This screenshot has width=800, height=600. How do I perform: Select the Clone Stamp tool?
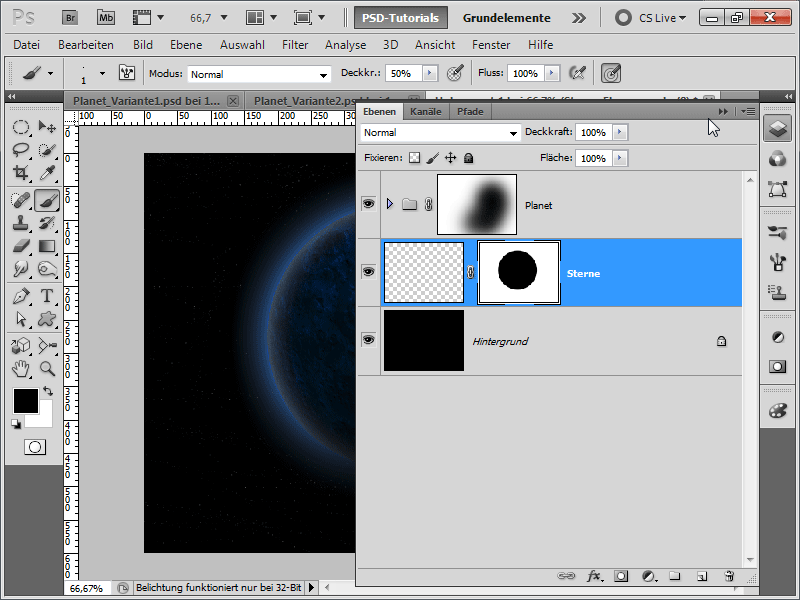20,223
